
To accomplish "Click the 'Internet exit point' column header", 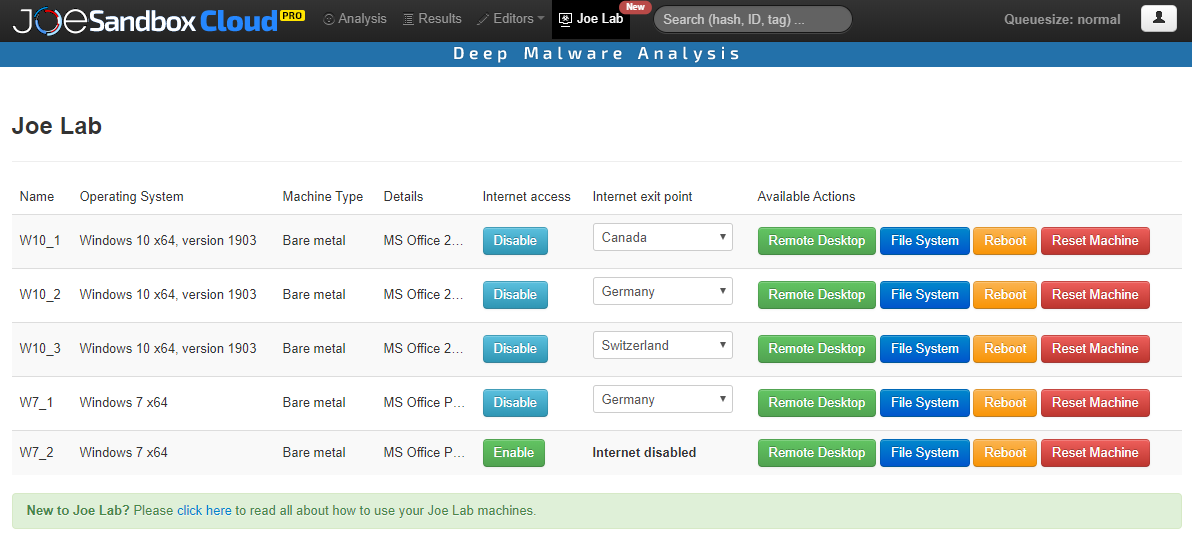I will [643, 197].
